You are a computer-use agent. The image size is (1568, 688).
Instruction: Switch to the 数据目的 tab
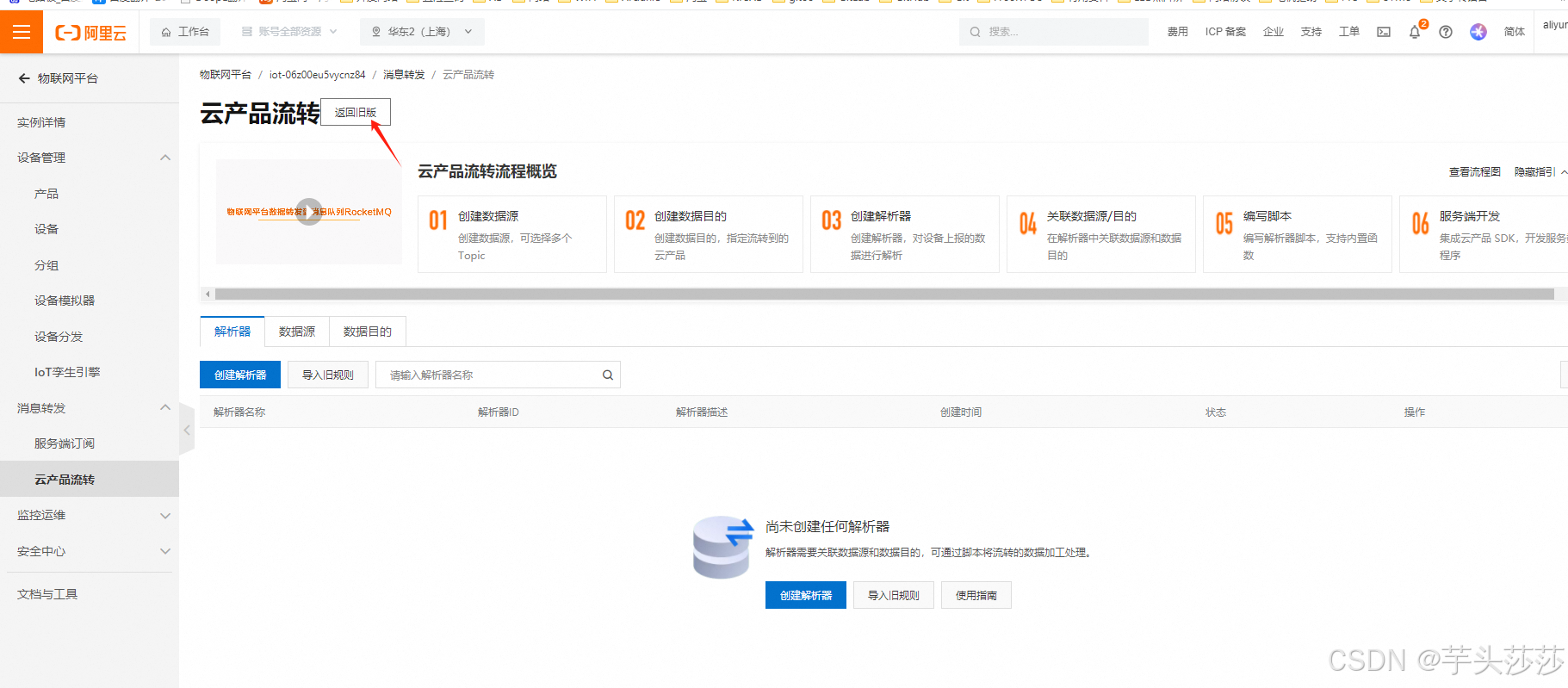click(x=368, y=332)
